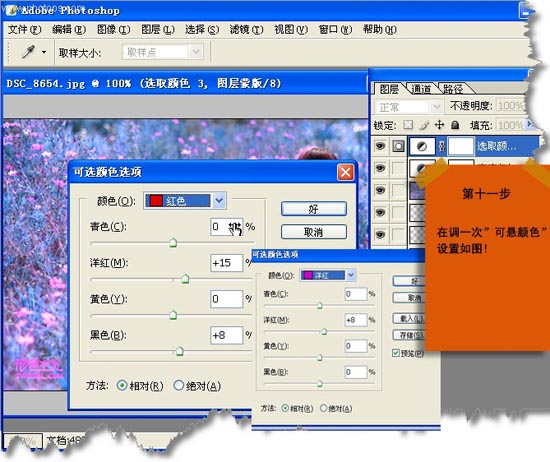
Task: Click the lock image pixels brush icon
Action: [424, 125]
